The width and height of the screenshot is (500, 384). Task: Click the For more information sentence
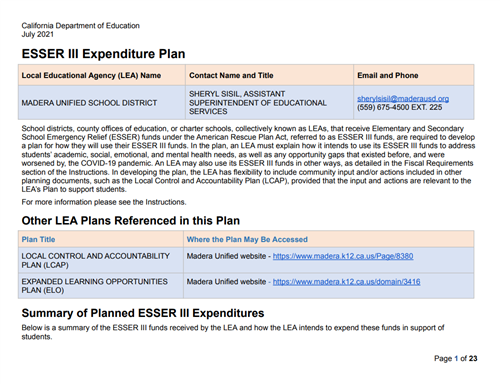pos(104,202)
